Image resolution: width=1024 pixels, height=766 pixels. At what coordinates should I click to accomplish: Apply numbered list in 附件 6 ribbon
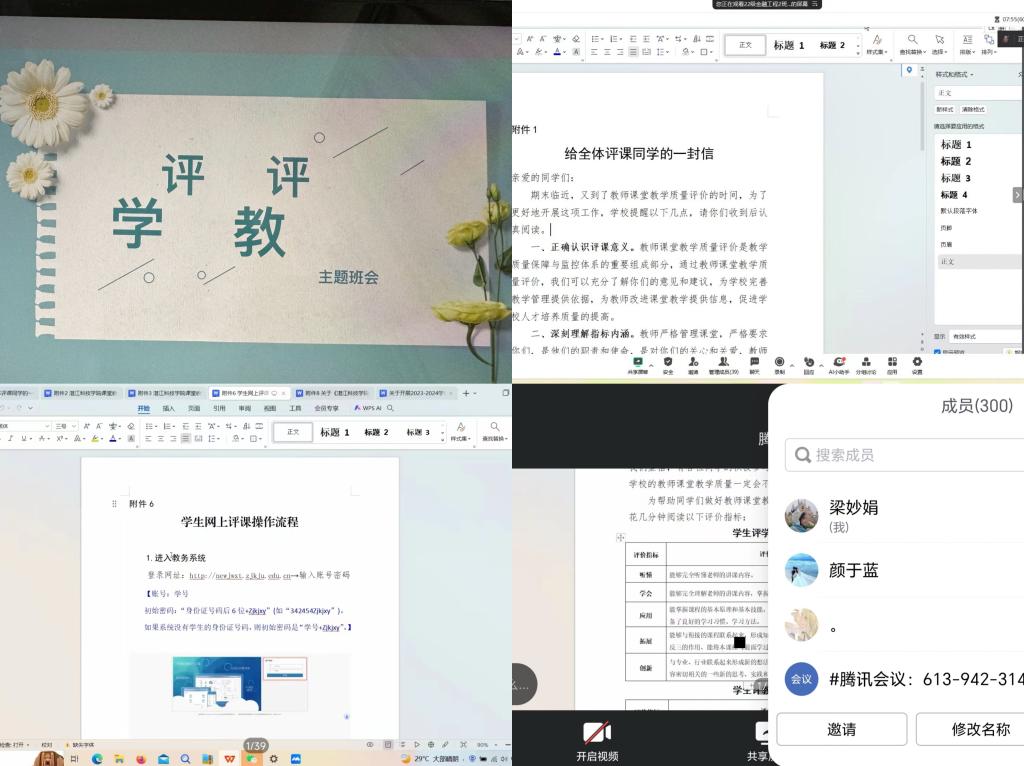pyautogui.click(x=168, y=426)
